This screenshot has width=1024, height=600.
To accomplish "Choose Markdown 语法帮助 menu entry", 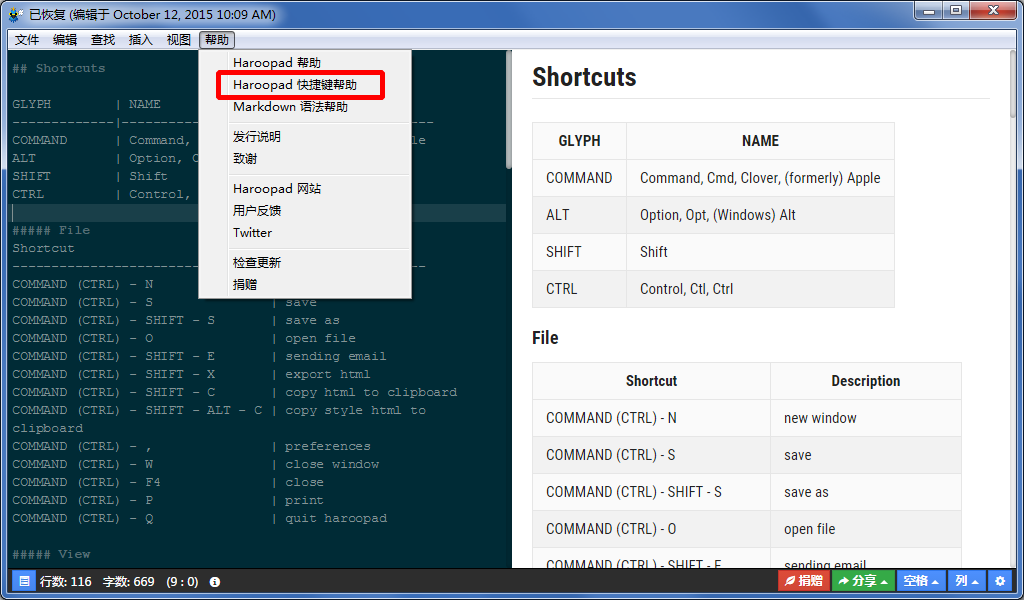I will 305,106.
